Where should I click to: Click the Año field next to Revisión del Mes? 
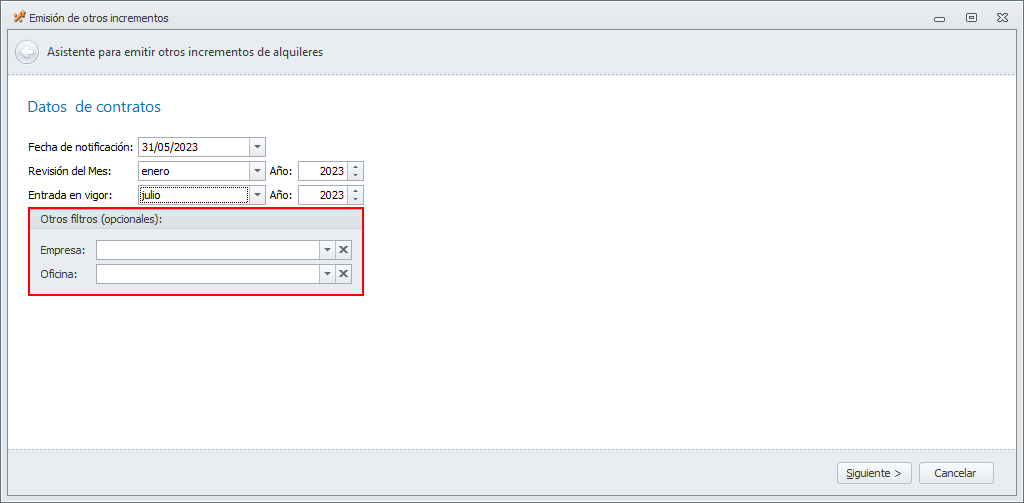pos(323,171)
